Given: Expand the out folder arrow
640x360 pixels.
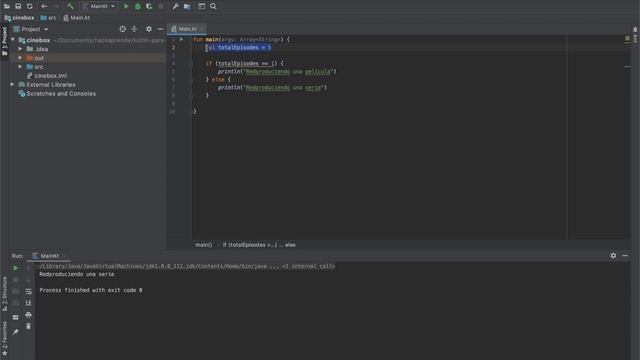Looking at the screenshot, I should (20, 58).
